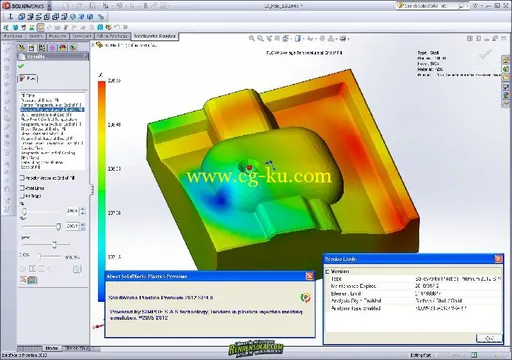
Task: Click the Min slider handle
Action: pos(24,211)
